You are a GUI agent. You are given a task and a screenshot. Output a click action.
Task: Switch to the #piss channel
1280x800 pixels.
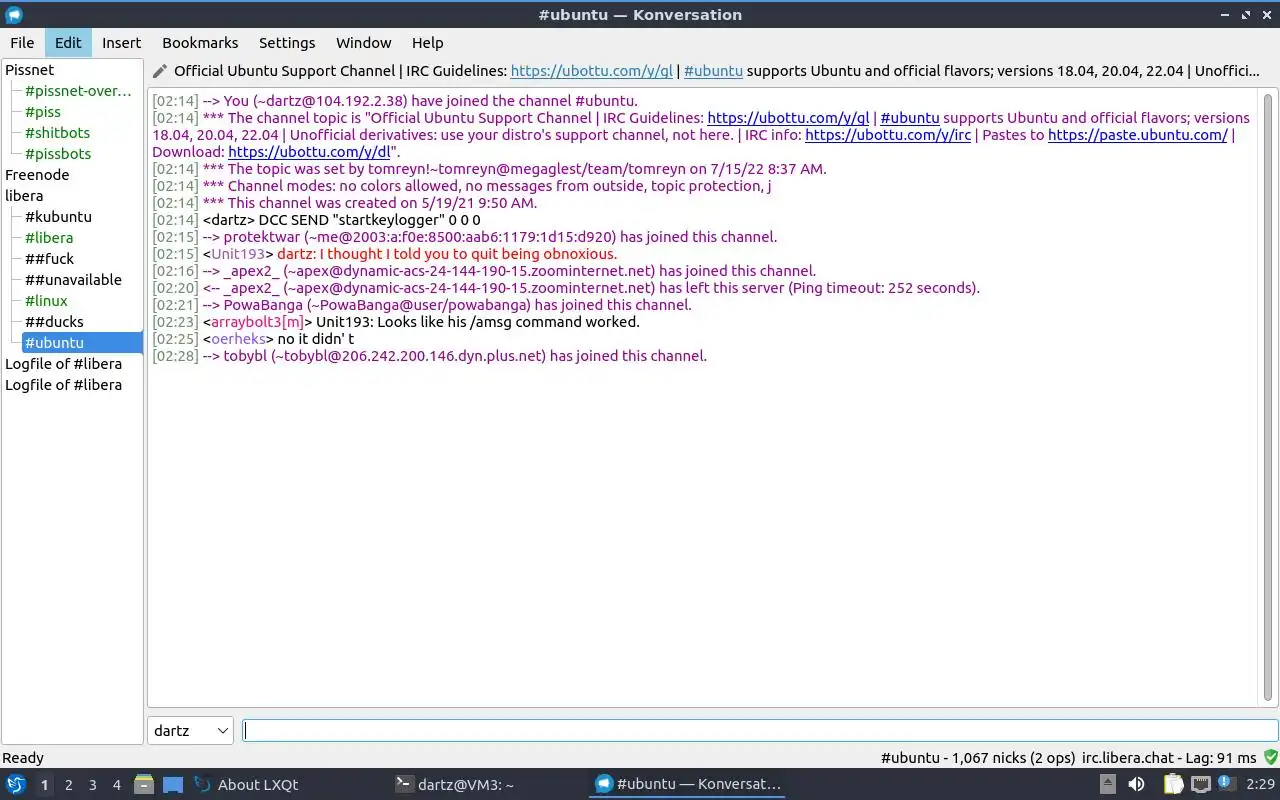pyautogui.click(x=42, y=112)
